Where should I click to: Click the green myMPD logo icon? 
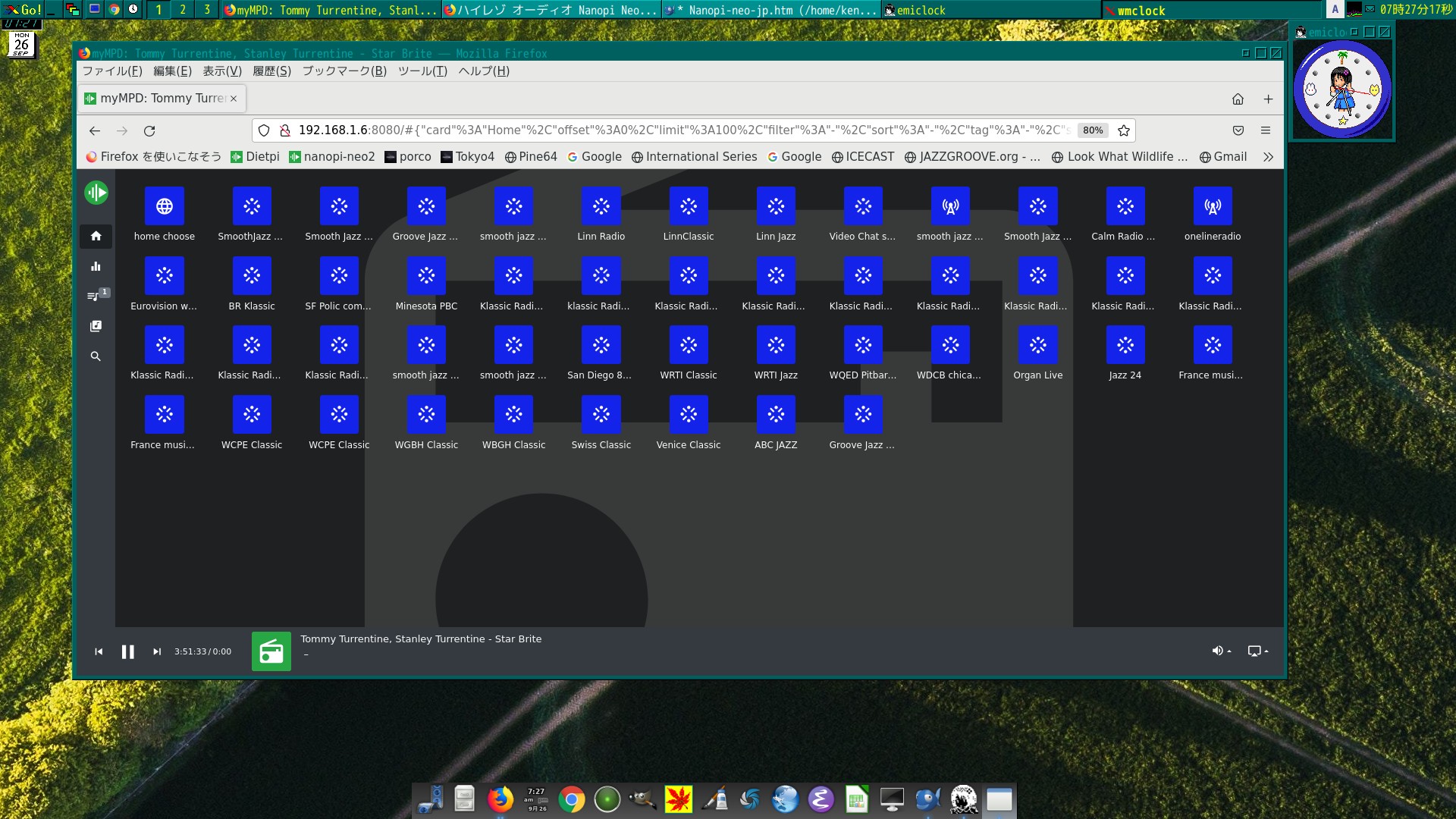point(96,193)
